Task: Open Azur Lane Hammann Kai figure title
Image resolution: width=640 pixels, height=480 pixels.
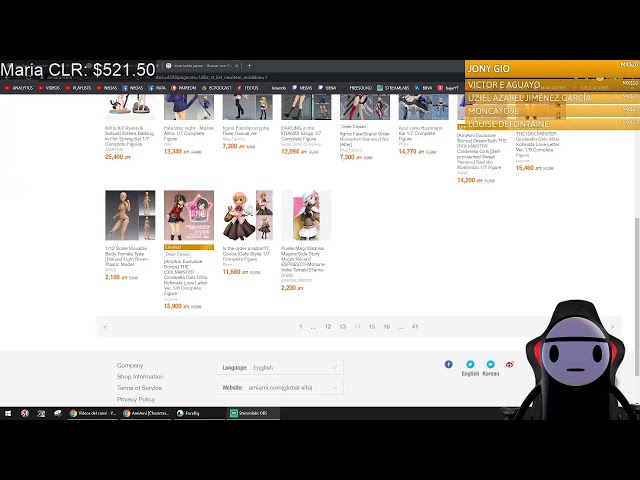Action: (x=420, y=133)
